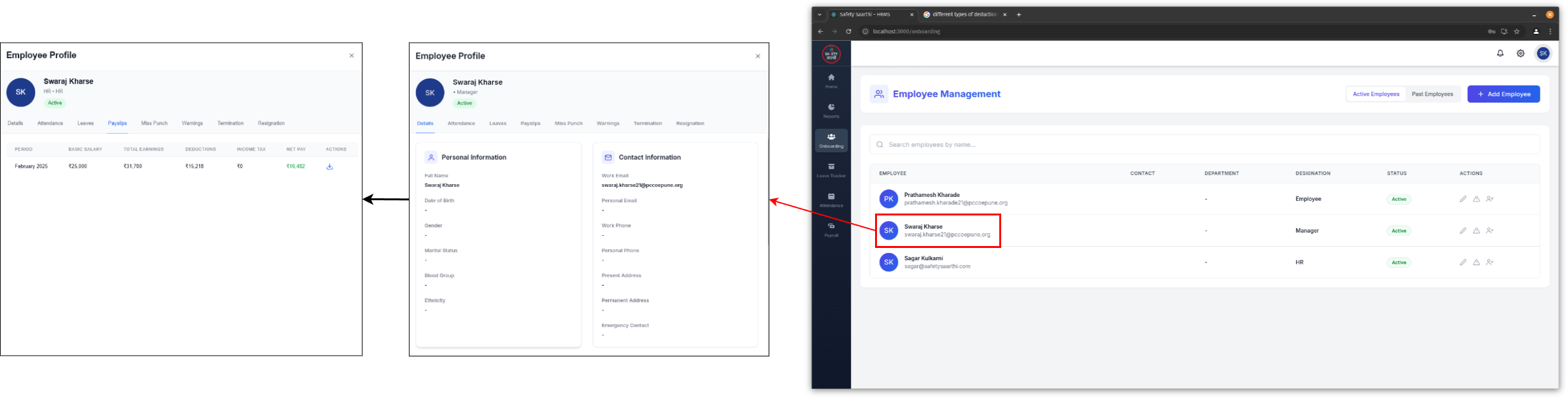This screenshot has width=1568, height=399.
Task: Open Attendance from the sidebar
Action: click(x=831, y=200)
